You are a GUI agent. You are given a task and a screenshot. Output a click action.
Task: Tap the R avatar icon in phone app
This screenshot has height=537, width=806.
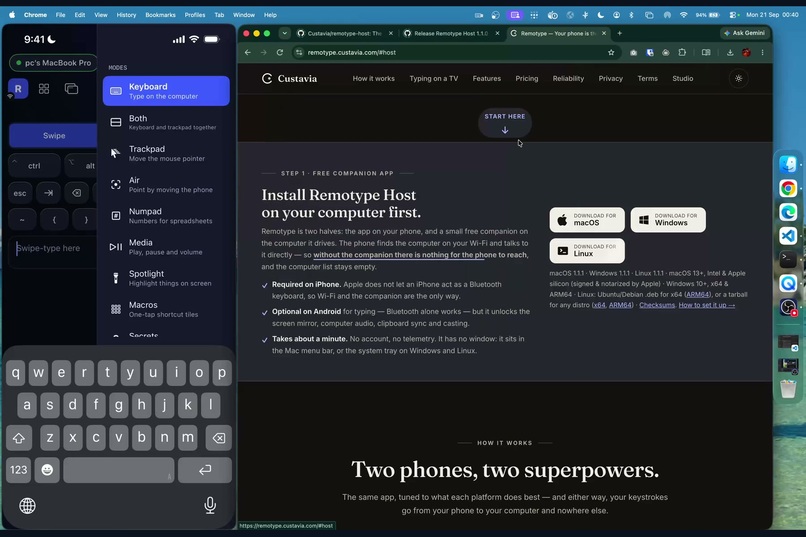tap(18, 89)
